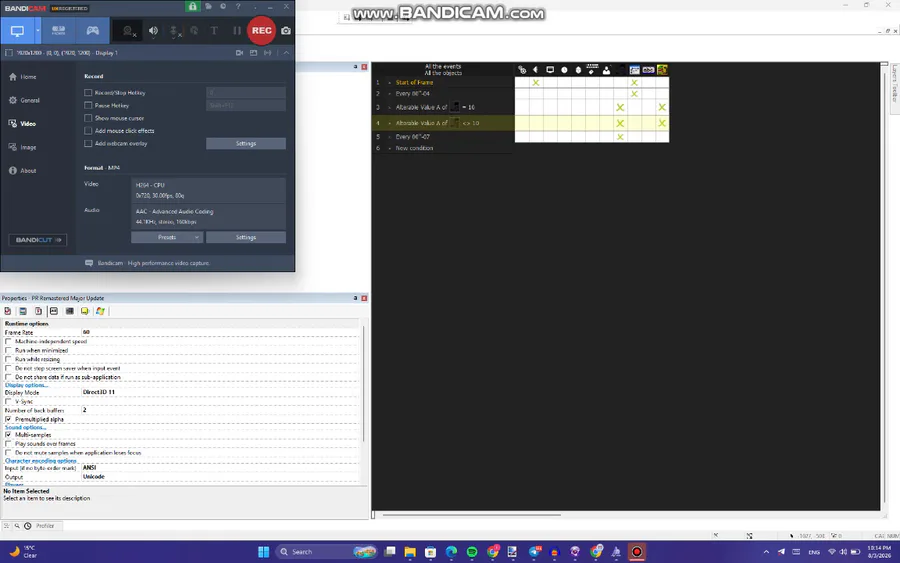This screenshot has width=900, height=563.
Task: Open Bandicam help question mark
Action: [x=238, y=6]
